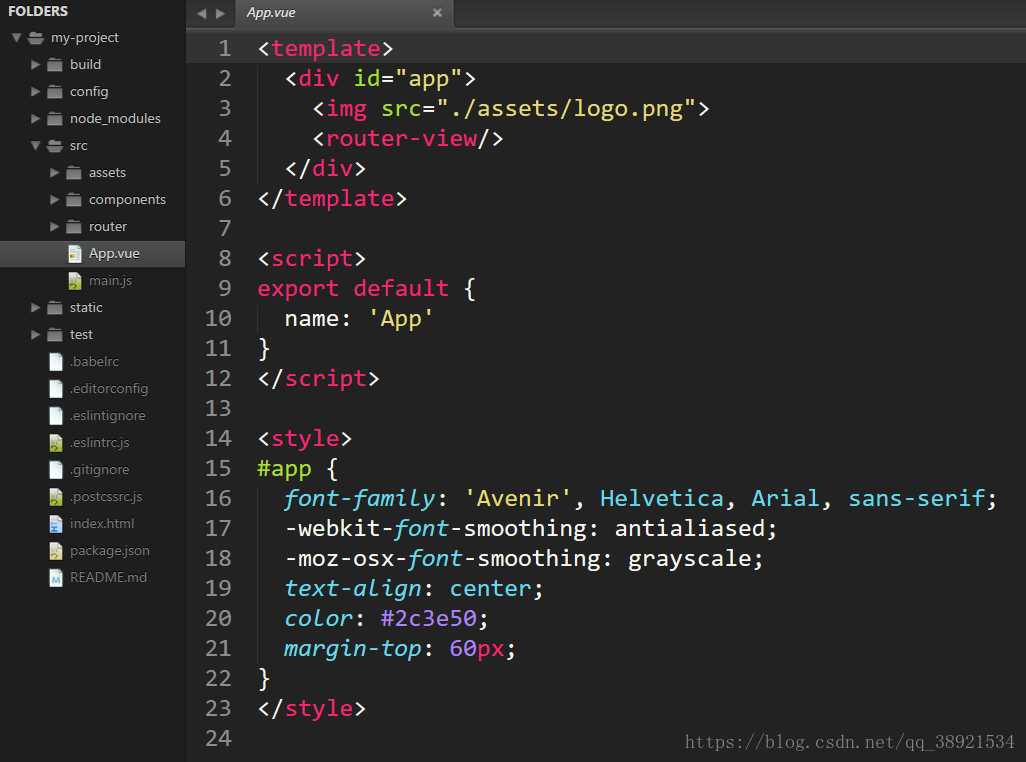Expand the build folder arrow

click(35, 65)
